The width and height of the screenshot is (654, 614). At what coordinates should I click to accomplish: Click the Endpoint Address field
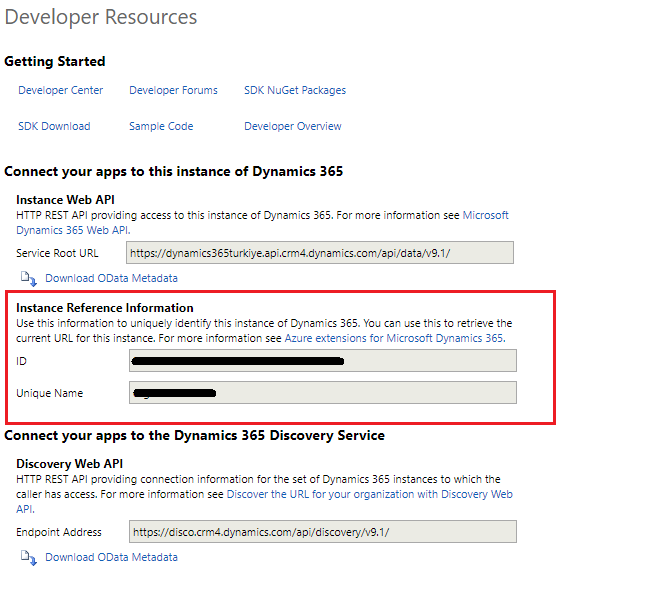323,531
